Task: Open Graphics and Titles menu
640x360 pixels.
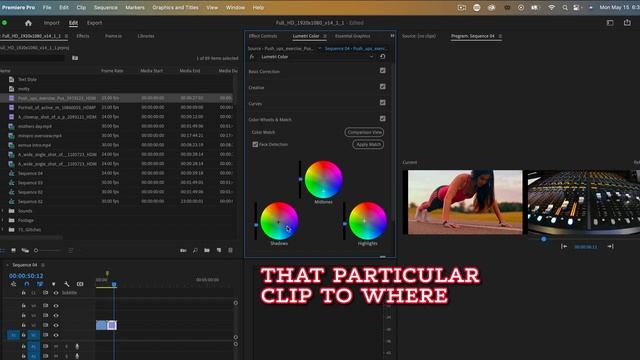Action: click(x=175, y=7)
